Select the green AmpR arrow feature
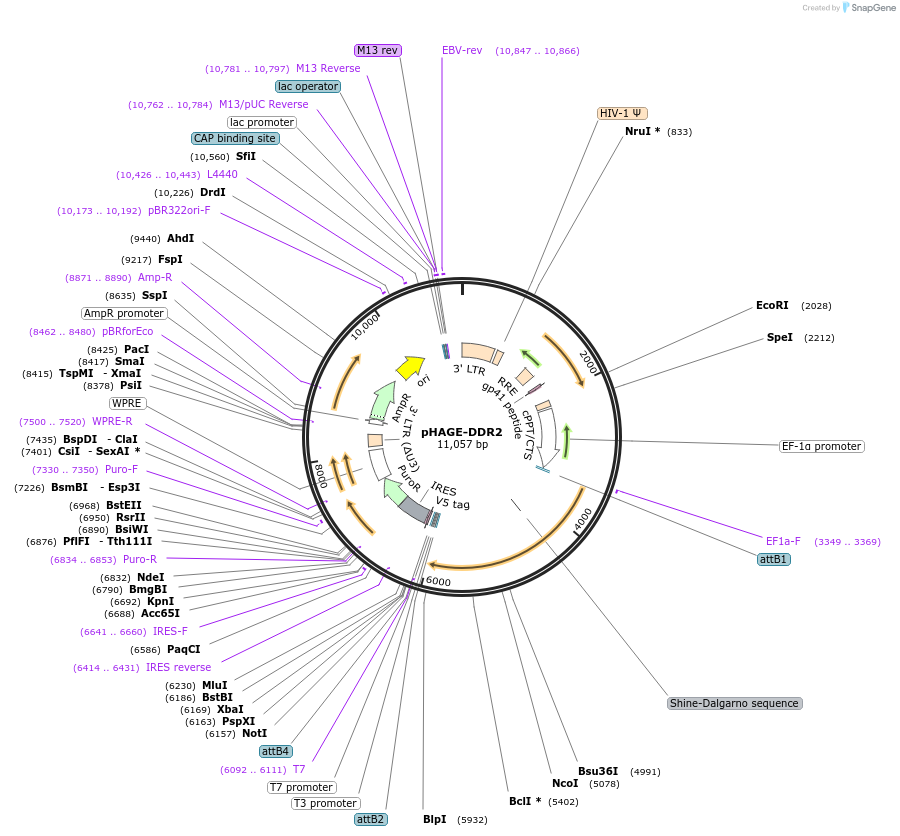This screenshot has width=900, height=836. coord(381,402)
